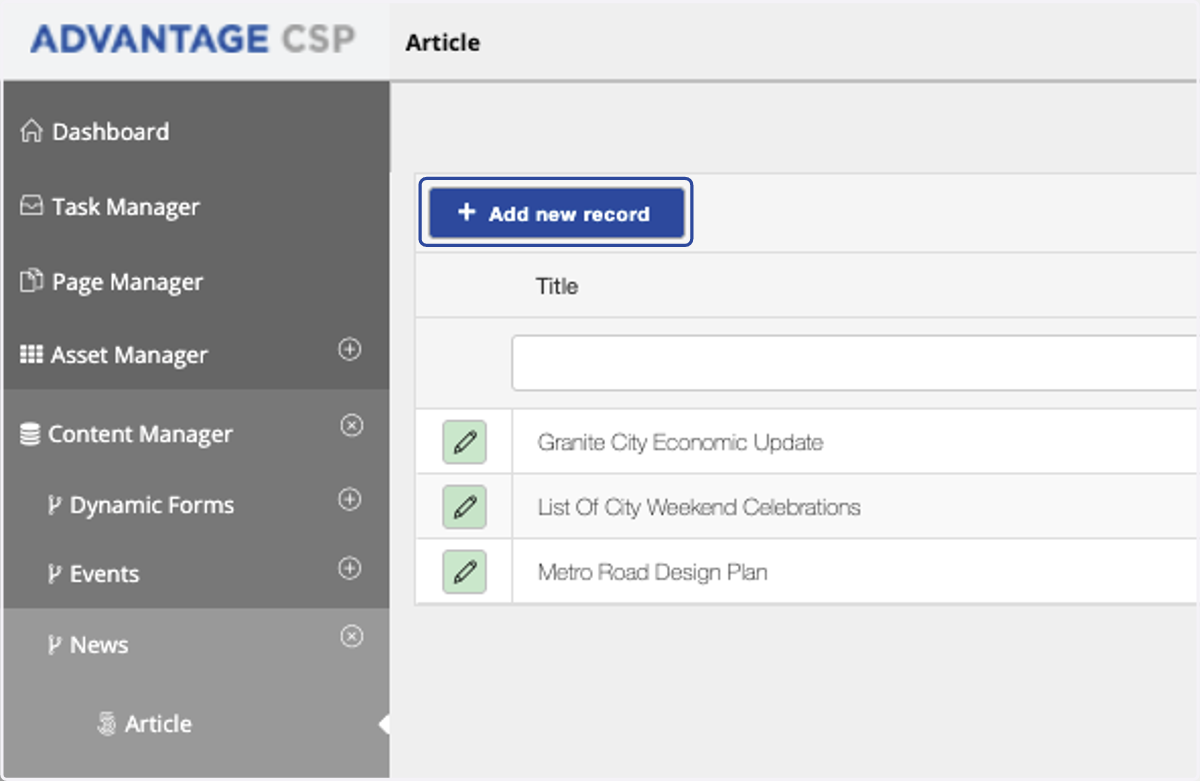Click the Page Manager pages icon
The image size is (1200, 781).
(32, 281)
